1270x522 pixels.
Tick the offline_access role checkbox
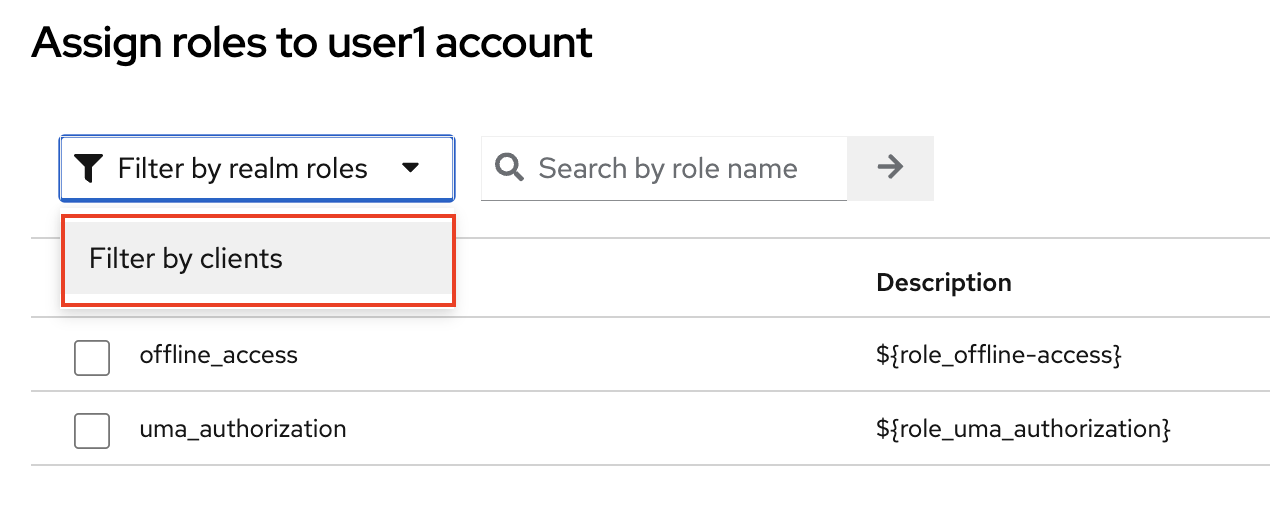tap(92, 357)
